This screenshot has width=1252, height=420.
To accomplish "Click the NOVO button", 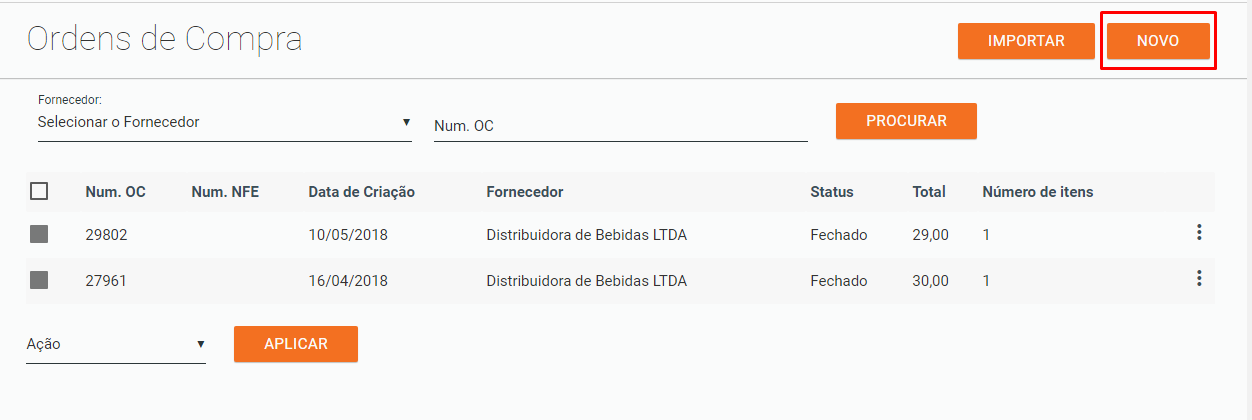I will [x=1158, y=41].
